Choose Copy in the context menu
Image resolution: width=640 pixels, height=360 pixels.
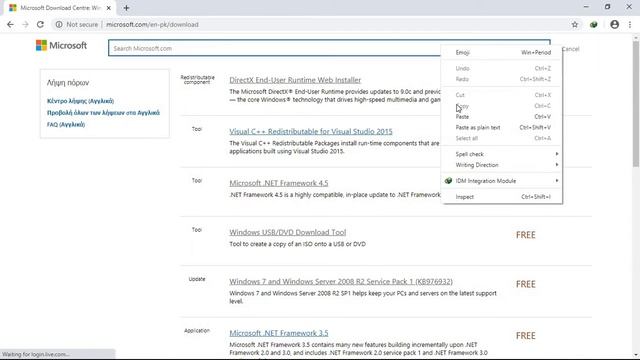tap(502, 106)
